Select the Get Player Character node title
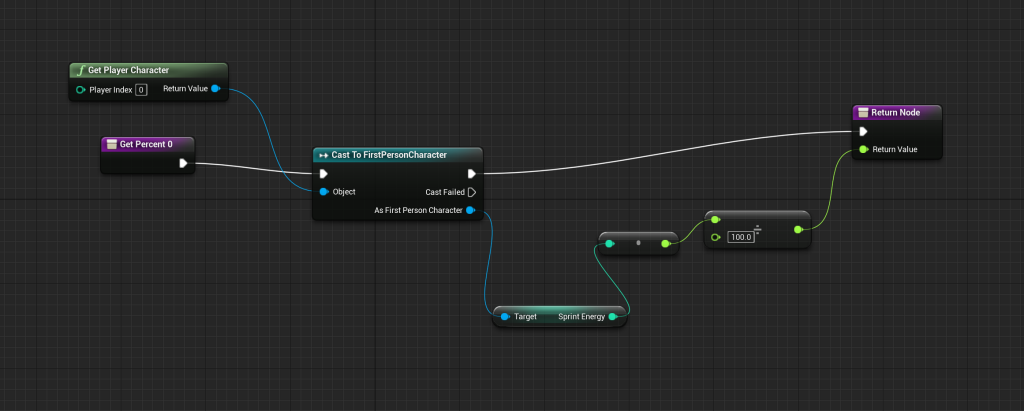Viewport: 1024px width, 411px height. point(129,71)
